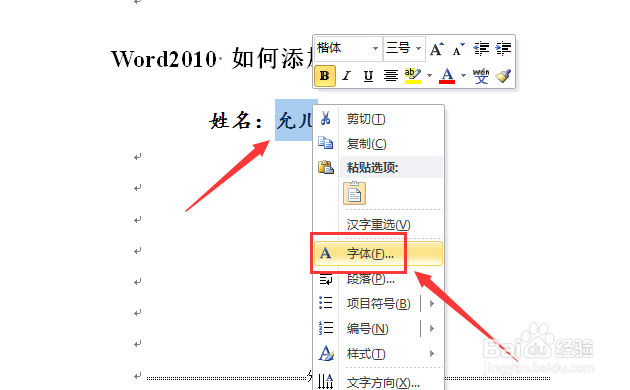Click the styles A icon
Screen dimensions: 630x390
pos(326,353)
